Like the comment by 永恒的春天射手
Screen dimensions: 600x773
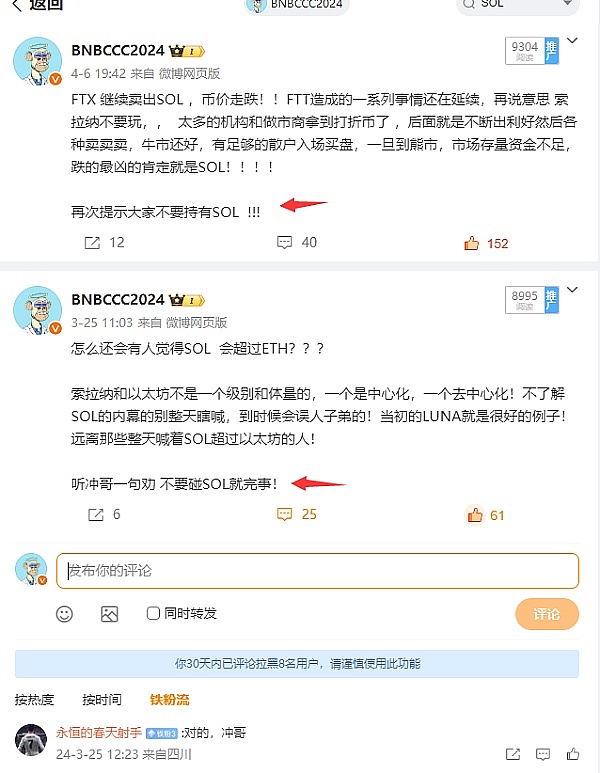pyautogui.click(x=573, y=754)
